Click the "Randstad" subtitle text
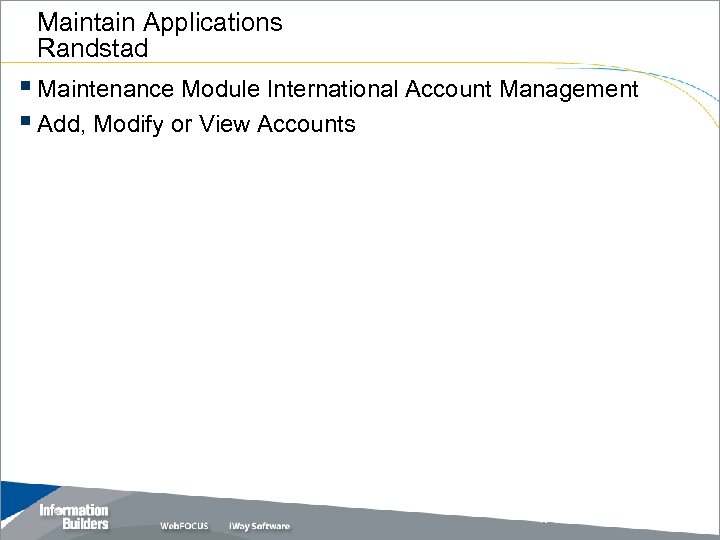 click(x=93, y=48)
